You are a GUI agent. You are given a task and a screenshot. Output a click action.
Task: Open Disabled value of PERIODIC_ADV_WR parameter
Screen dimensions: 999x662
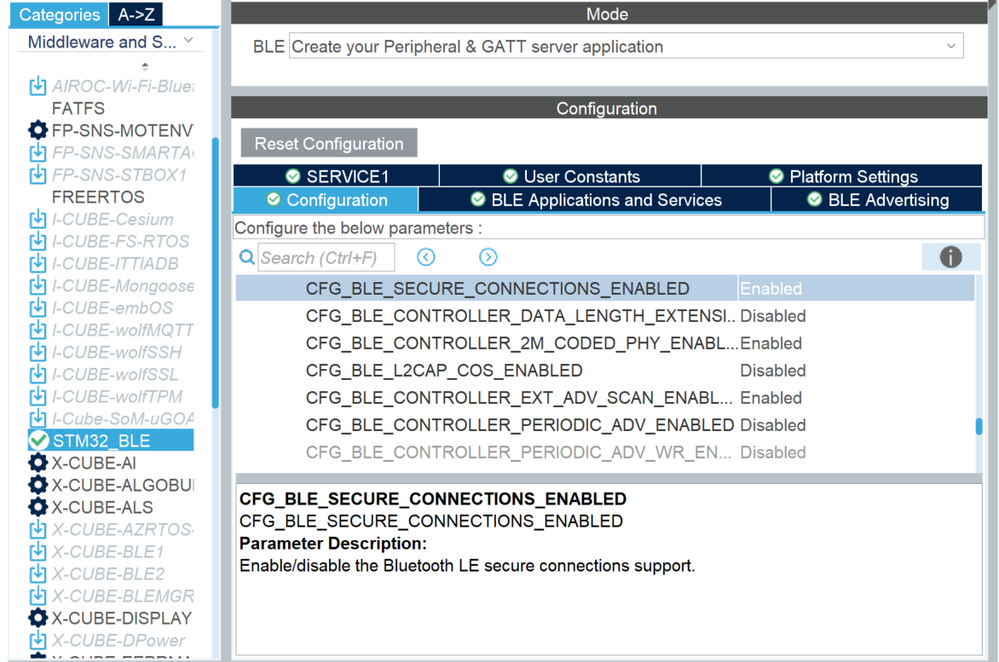[x=856, y=452]
